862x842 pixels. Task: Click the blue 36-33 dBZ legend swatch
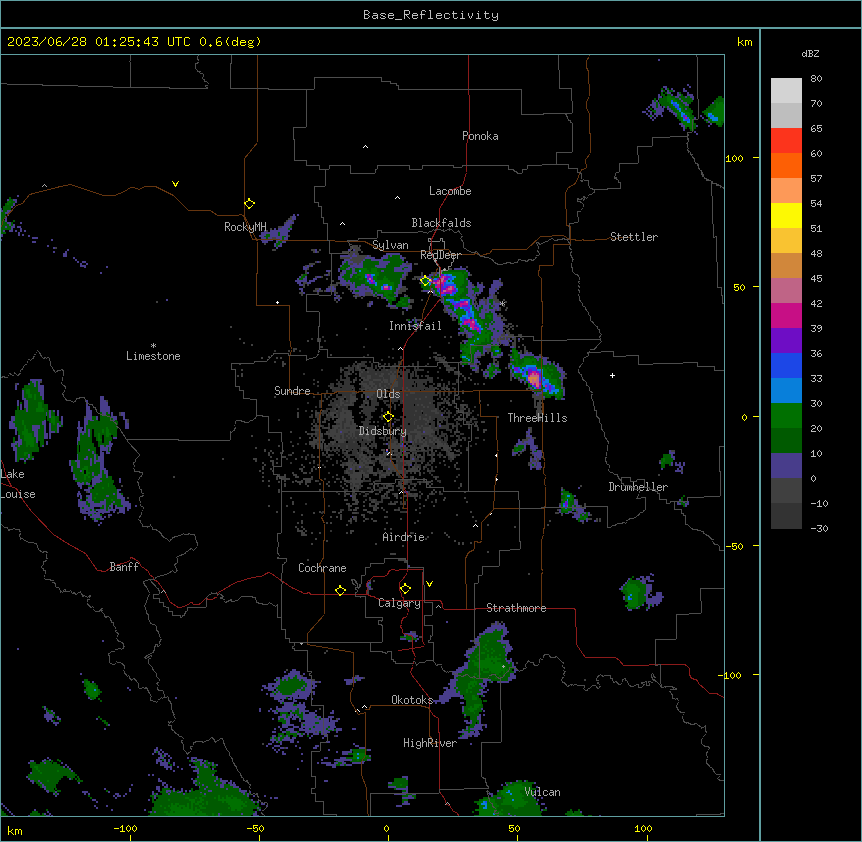[x=786, y=366]
